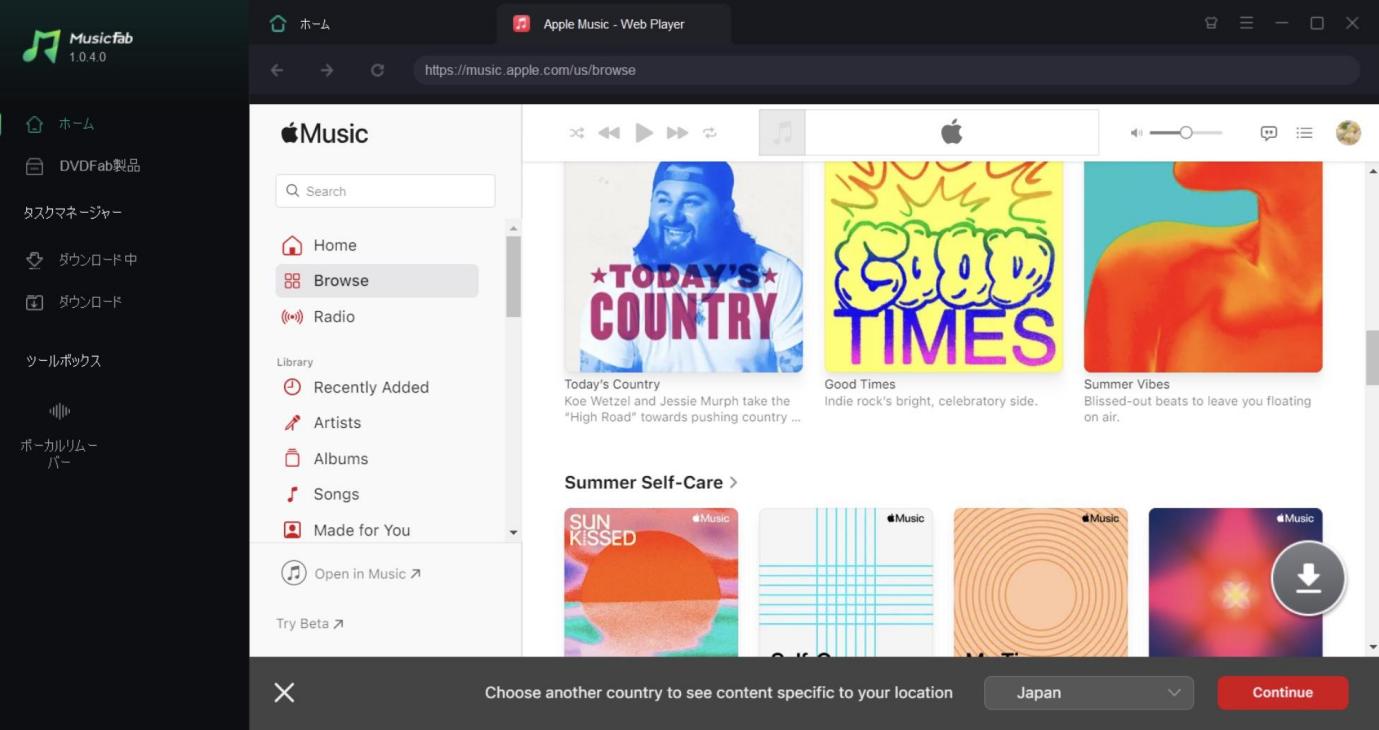Expand the Summer Self-Care section
Viewport: 1379px width, 730px height.
pos(651,483)
